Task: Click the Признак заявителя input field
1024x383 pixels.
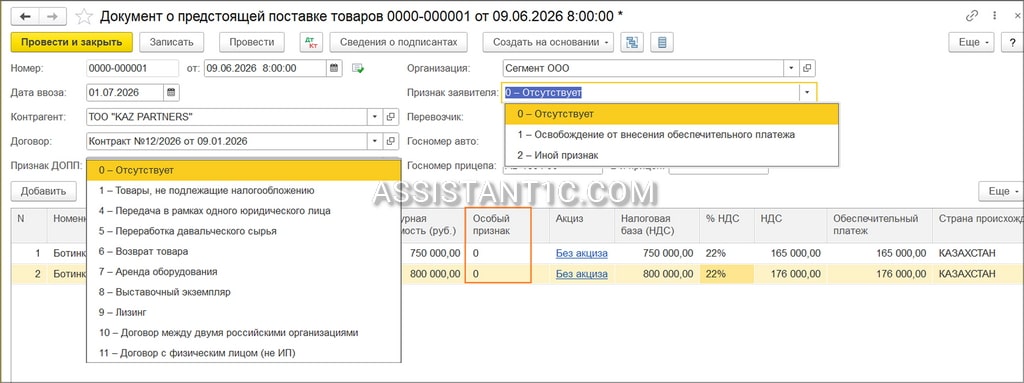Action: pos(650,93)
